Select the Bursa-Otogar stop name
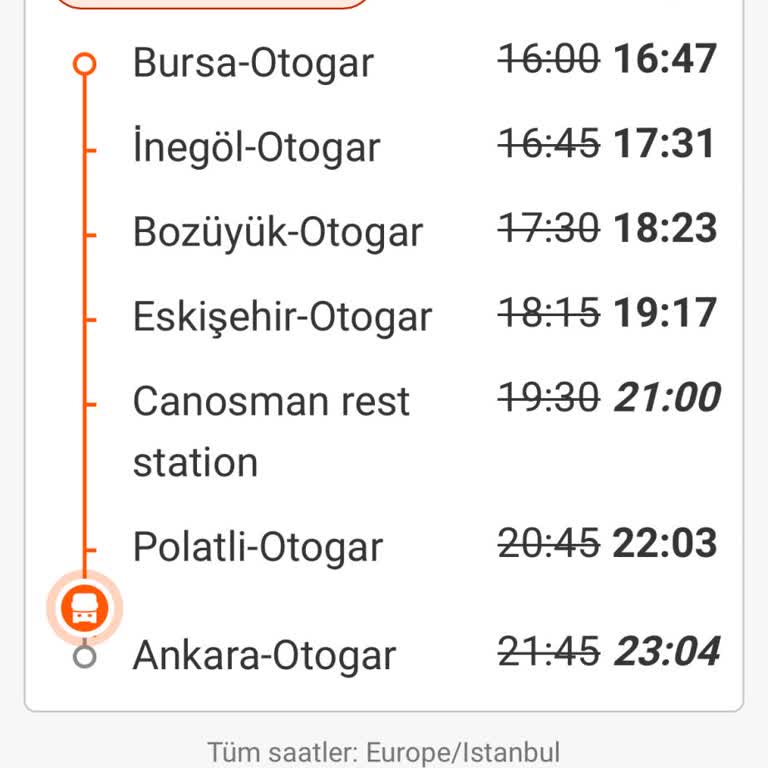Image resolution: width=768 pixels, height=768 pixels. click(253, 63)
